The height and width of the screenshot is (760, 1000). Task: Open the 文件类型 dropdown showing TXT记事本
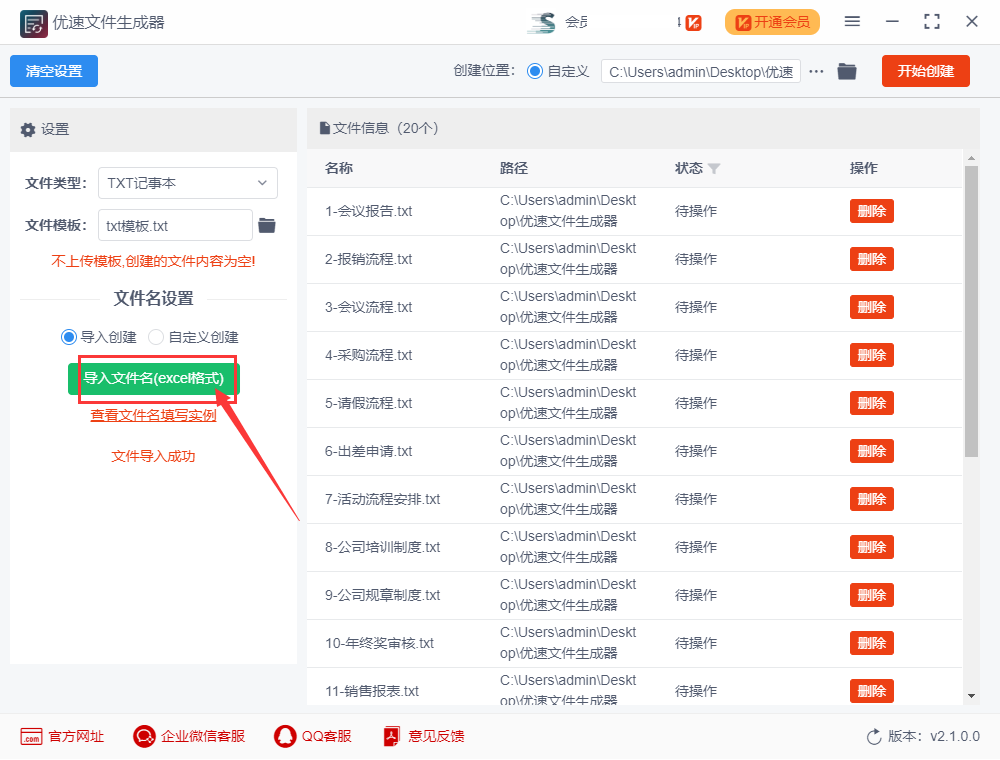187,183
